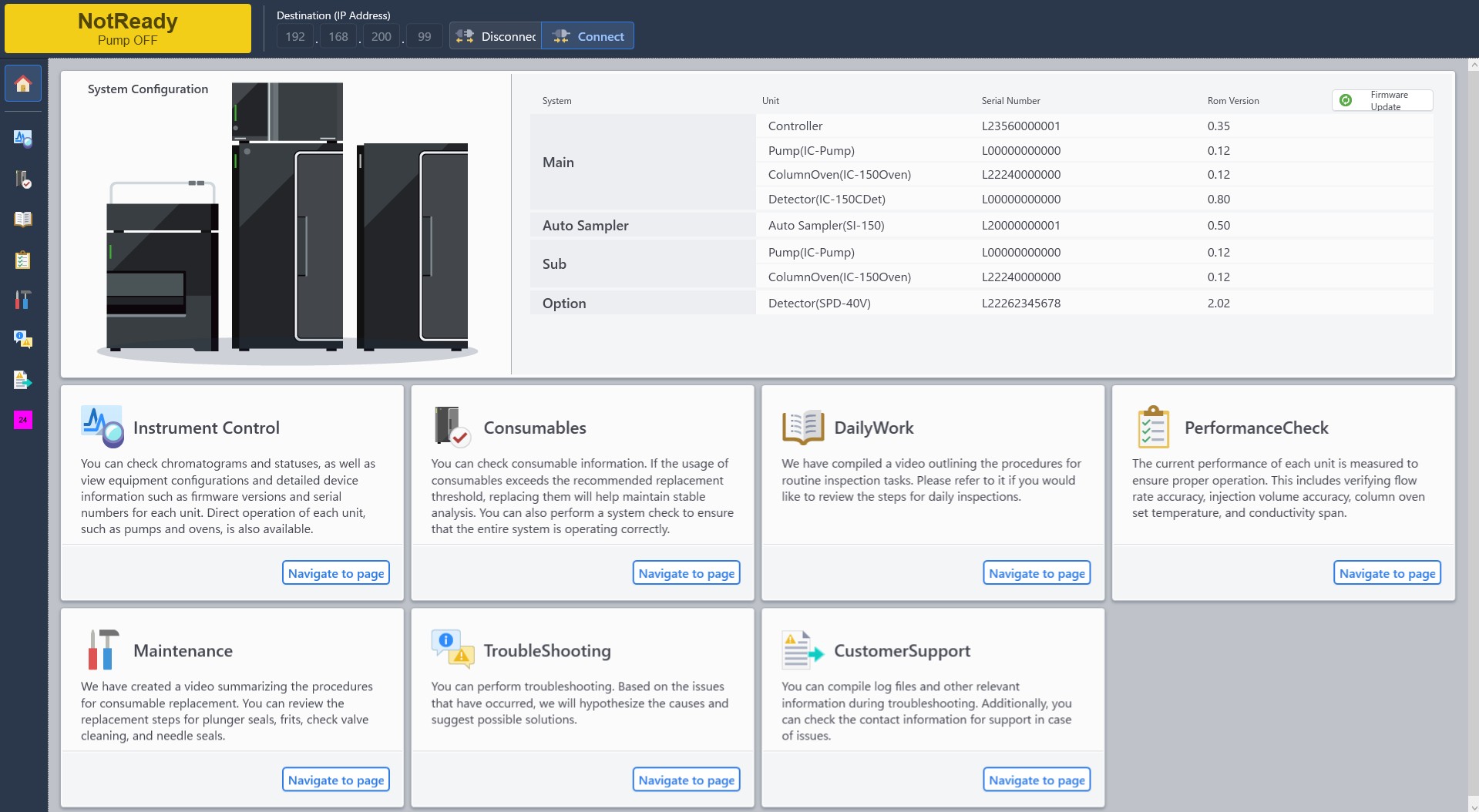
Task: Open Maintenance tools sidebar icon
Action: (x=23, y=300)
